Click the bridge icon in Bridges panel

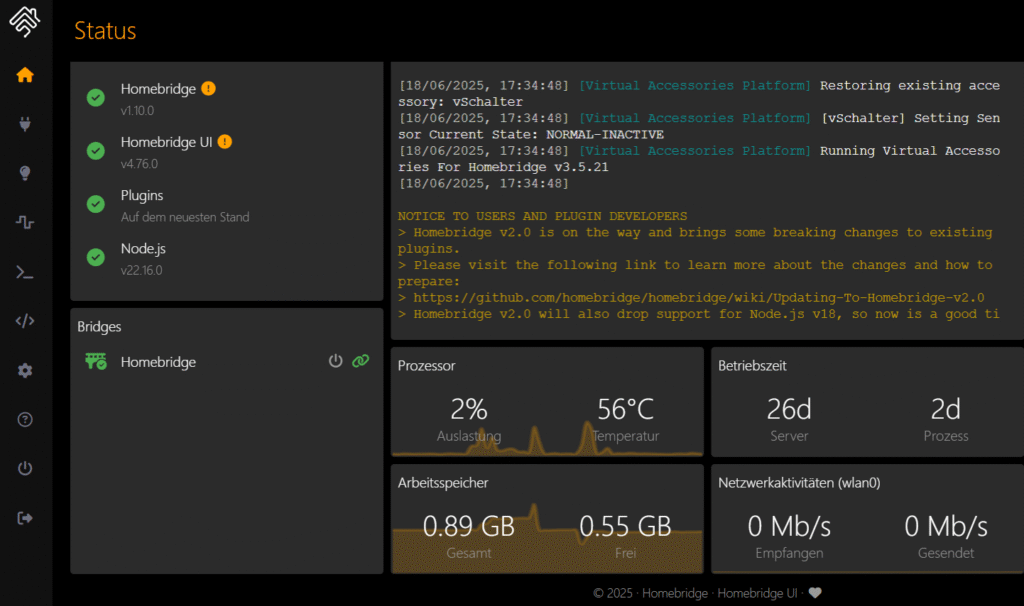[96, 361]
